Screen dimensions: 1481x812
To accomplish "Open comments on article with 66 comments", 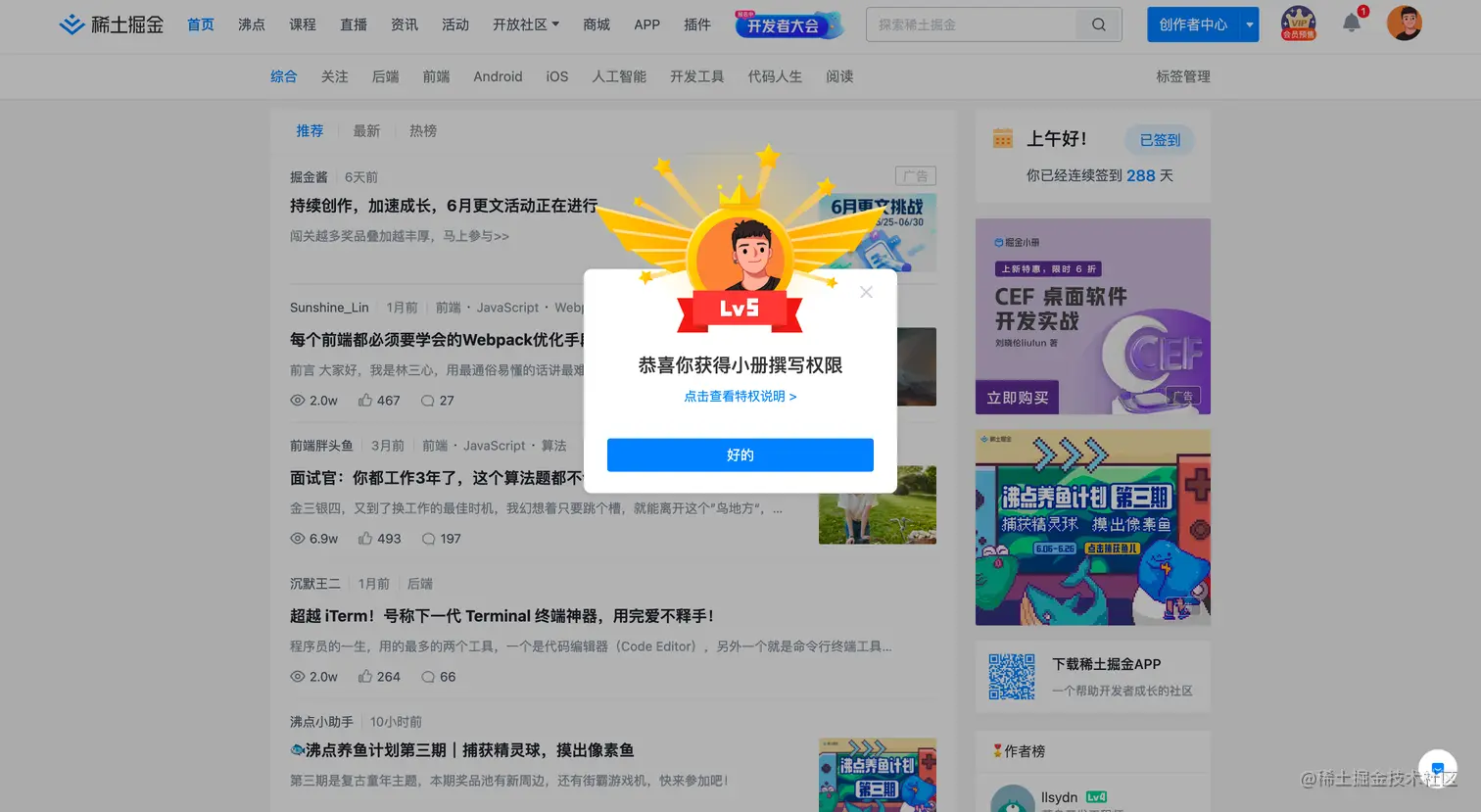I will point(438,677).
